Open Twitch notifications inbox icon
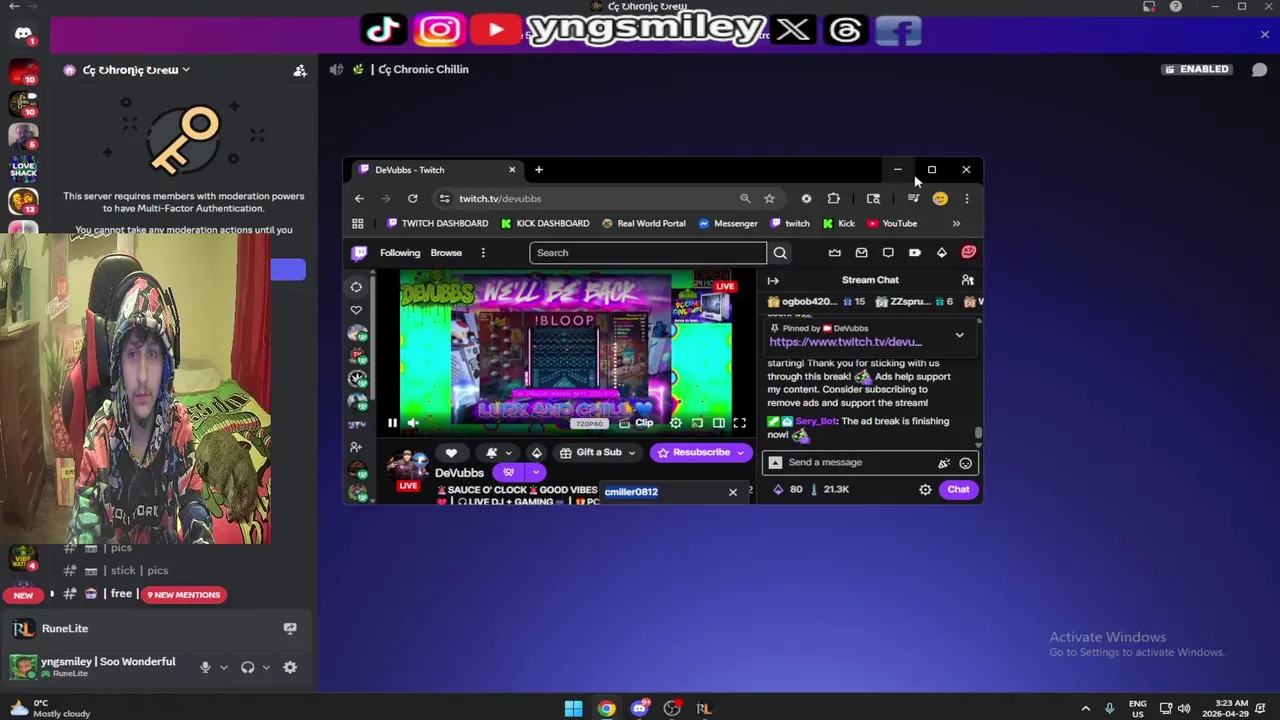This screenshot has height=720, width=1280. point(861,253)
